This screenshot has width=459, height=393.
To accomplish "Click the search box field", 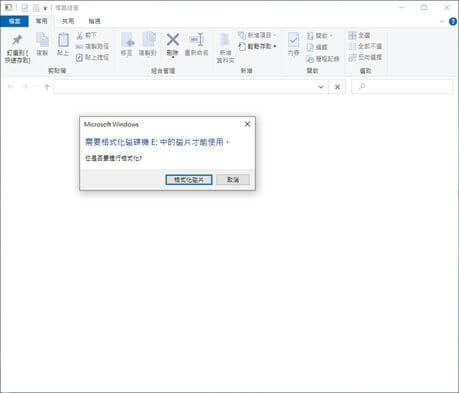I will [402, 87].
